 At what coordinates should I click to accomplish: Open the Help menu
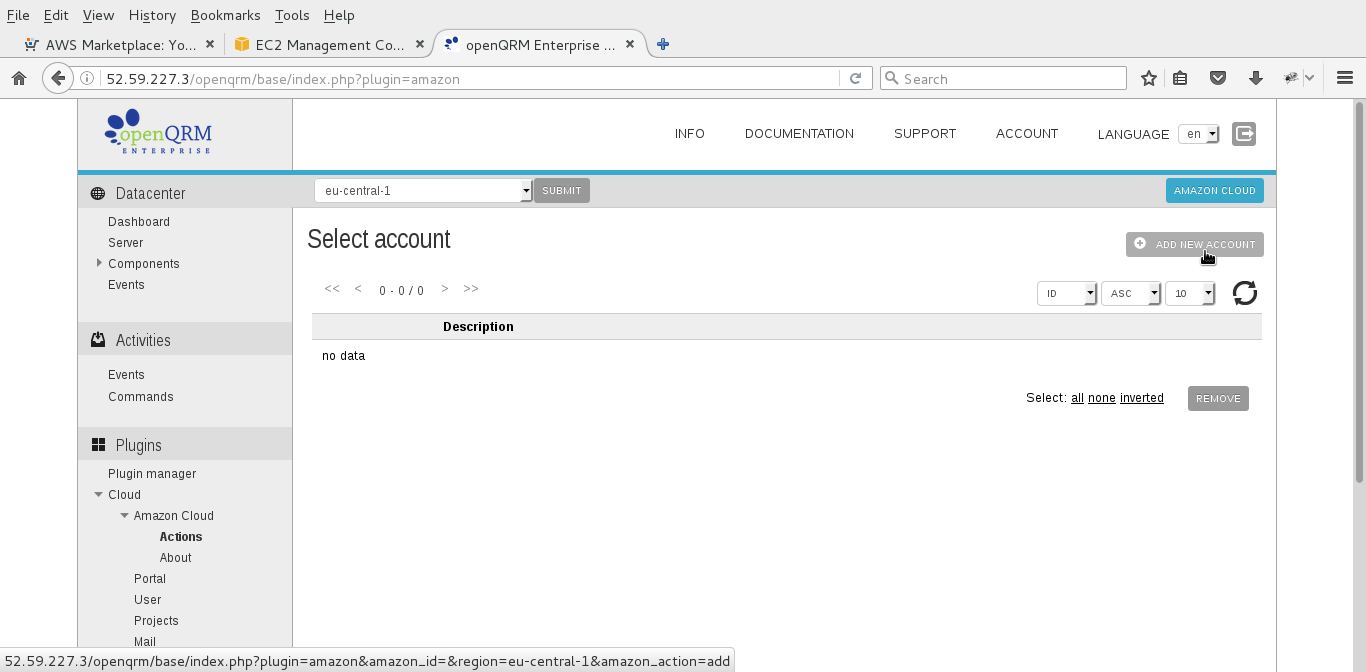[339, 15]
